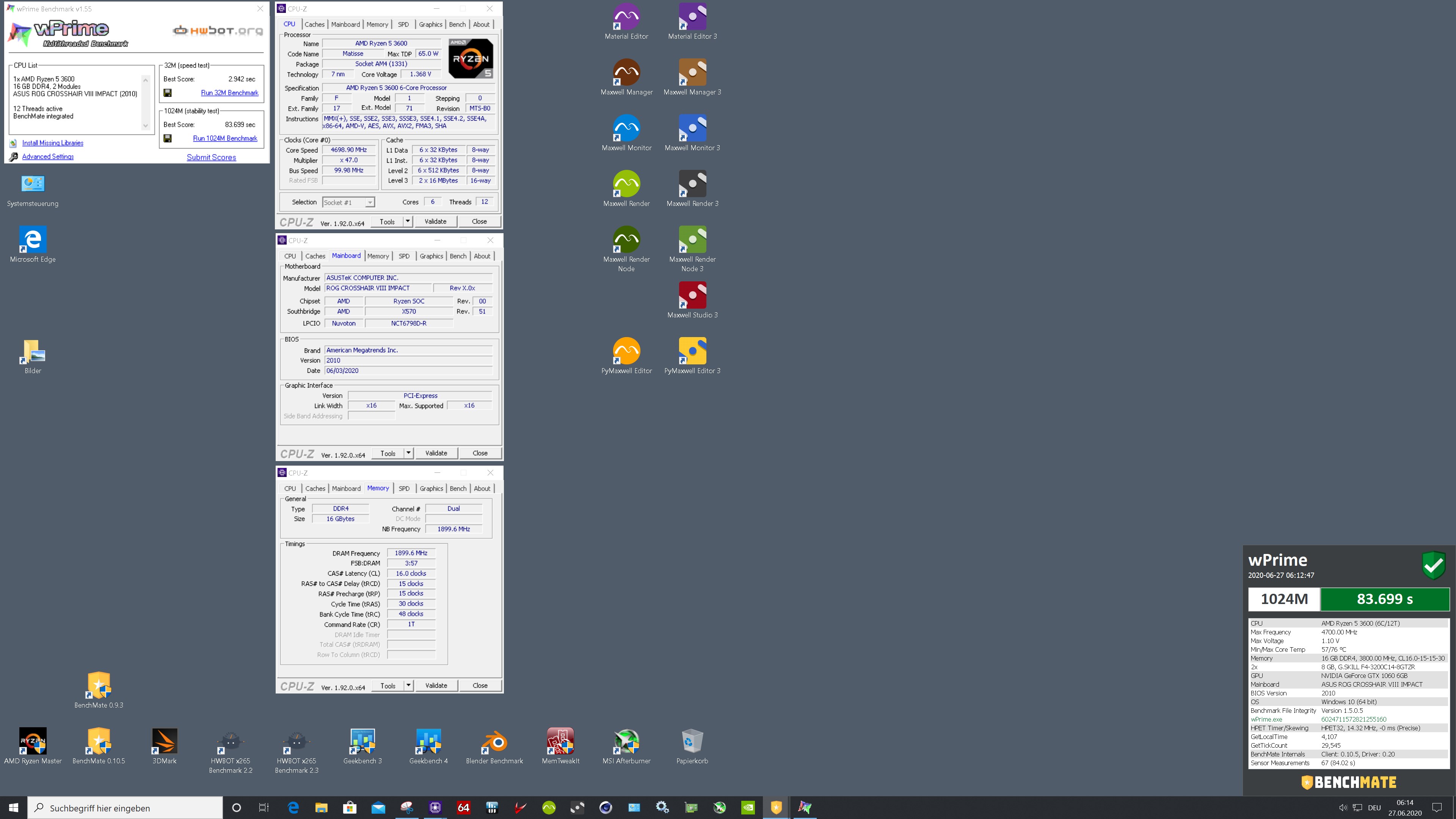Screen dimensions: 1456x819
Task: Select the PyMaxwell Editor desktop icon
Action: (626, 356)
